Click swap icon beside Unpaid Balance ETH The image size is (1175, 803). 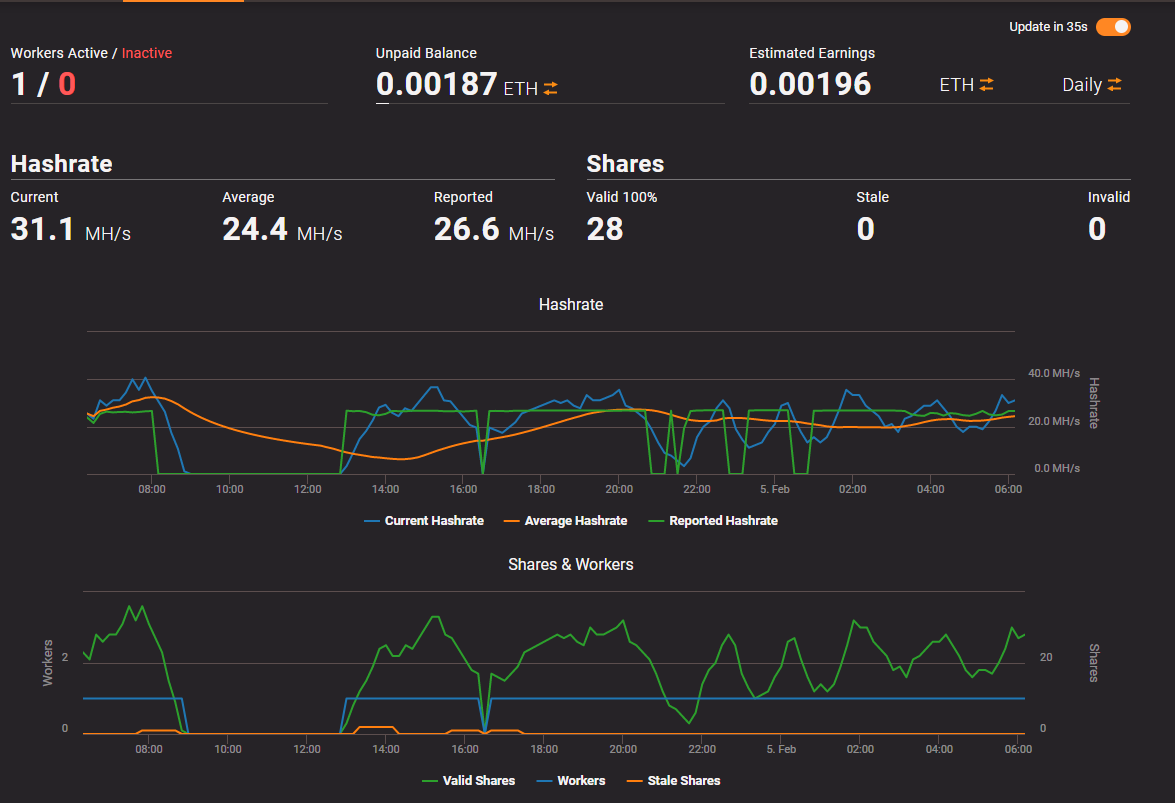(551, 88)
